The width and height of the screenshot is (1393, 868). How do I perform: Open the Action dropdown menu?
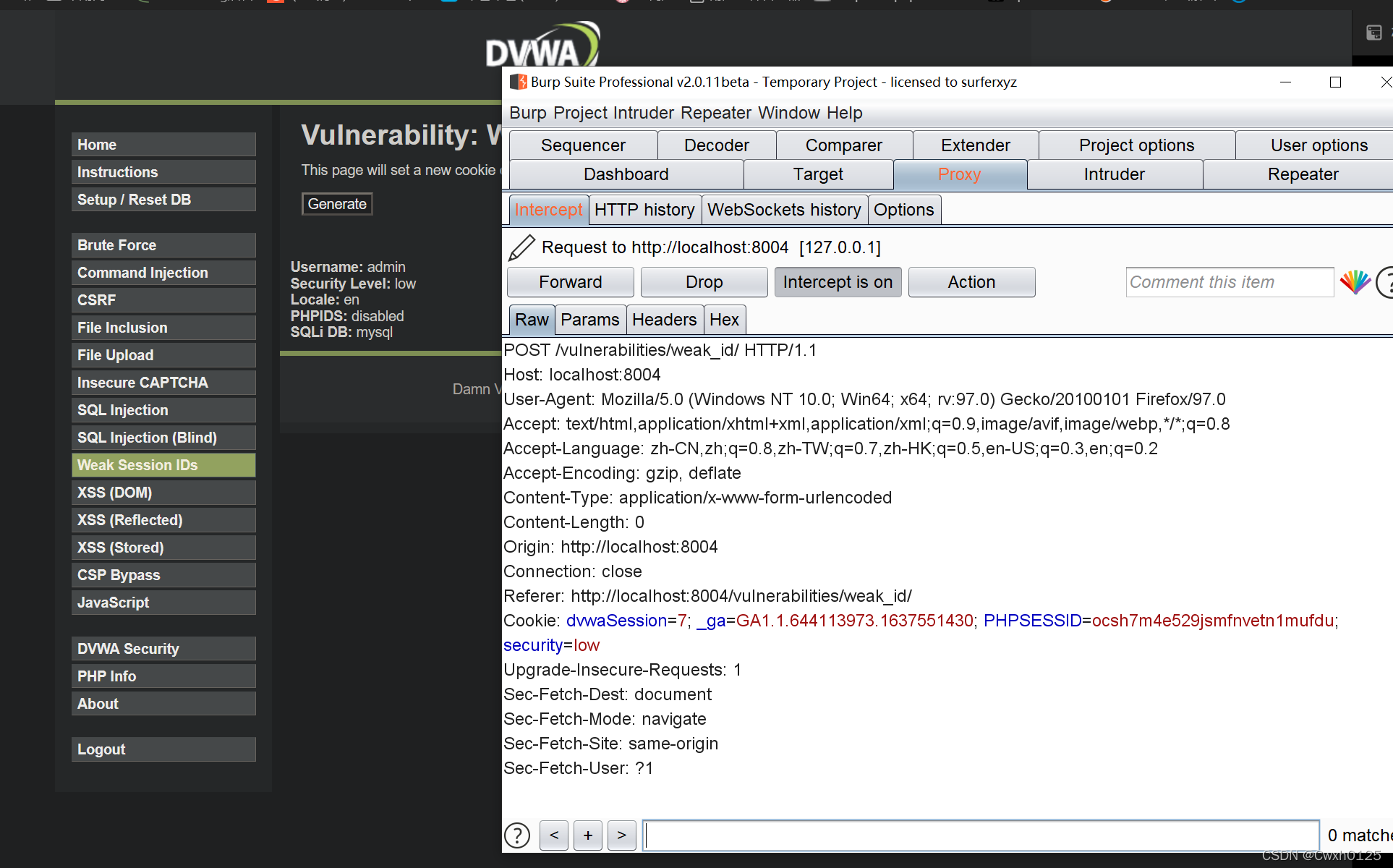coord(971,282)
